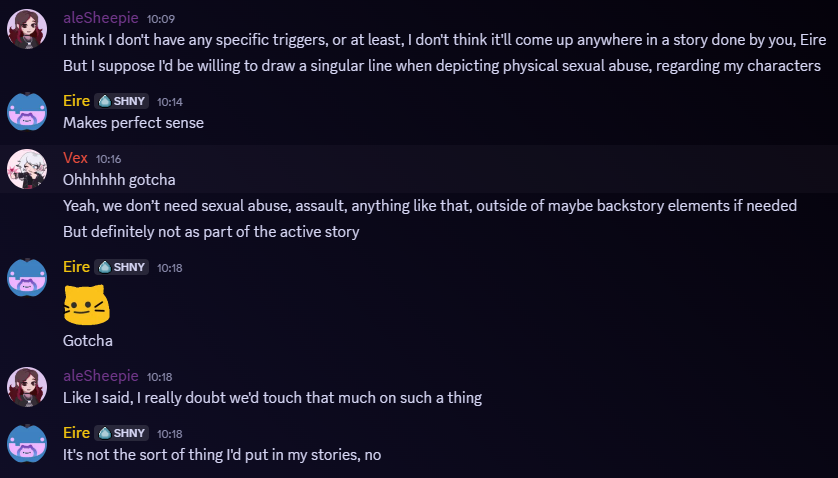
Task: Open aleSheepie's avatar beside "Like I said" message
Action: 26,386
